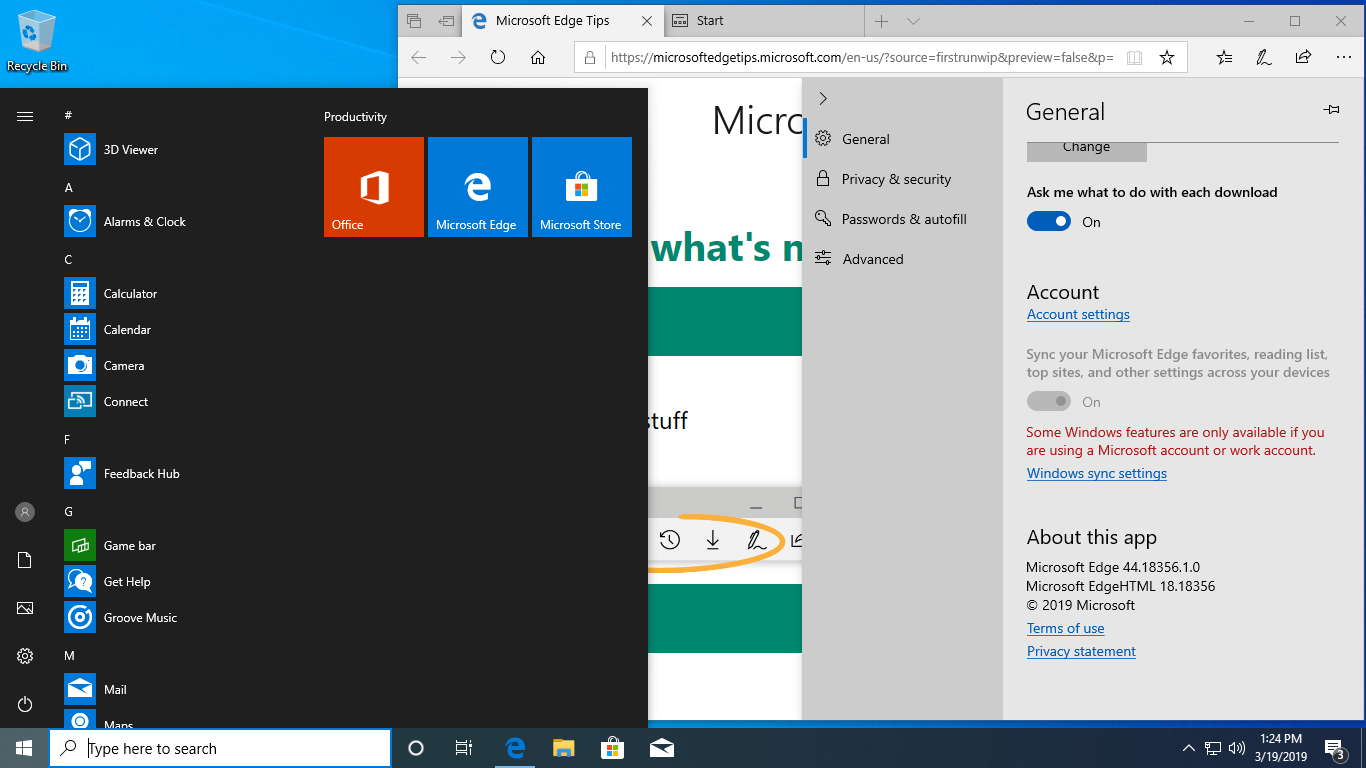Open File Explorer from taskbar
The image size is (1366, 768).
pos(564,748)
